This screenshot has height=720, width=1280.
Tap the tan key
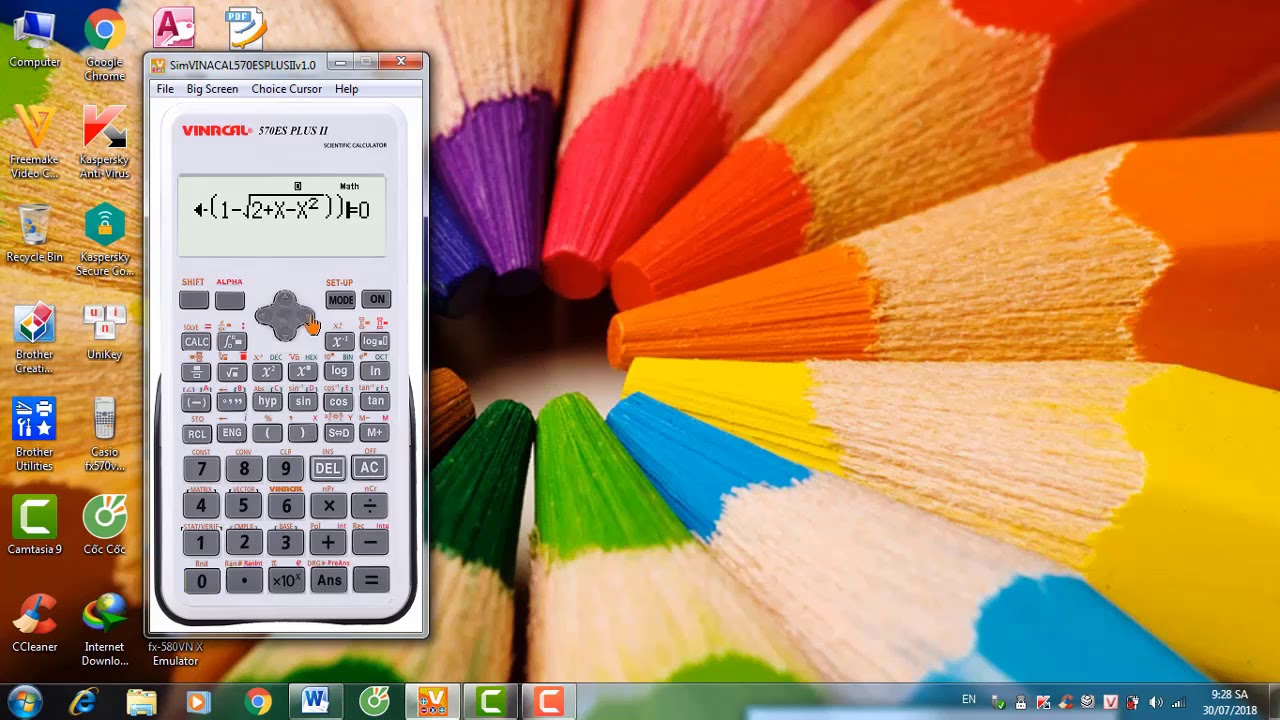pyautogui.click(x=375, y=401)
